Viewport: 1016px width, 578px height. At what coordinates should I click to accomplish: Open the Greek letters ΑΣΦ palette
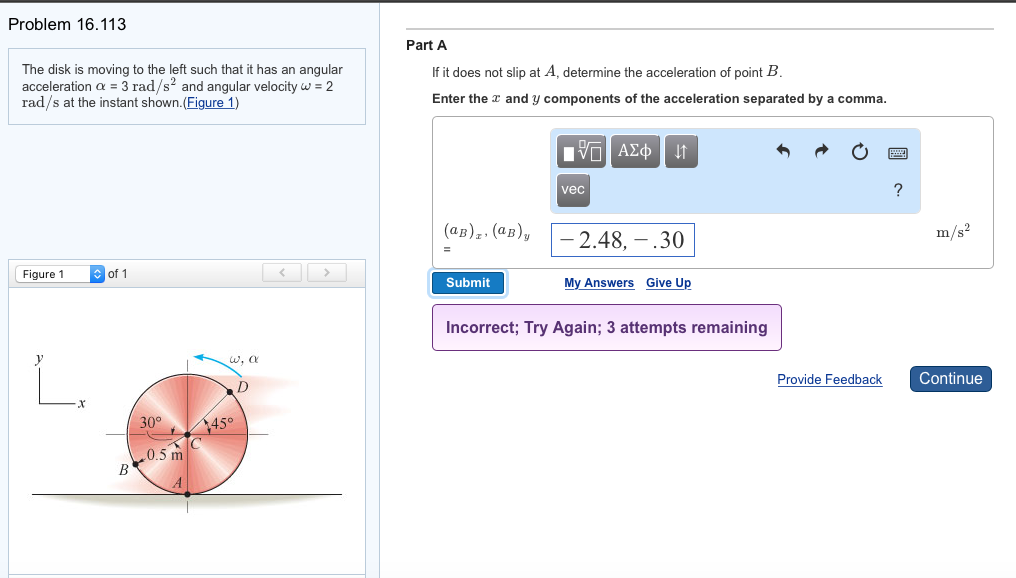pyautogui.click(x=635, y=151)
